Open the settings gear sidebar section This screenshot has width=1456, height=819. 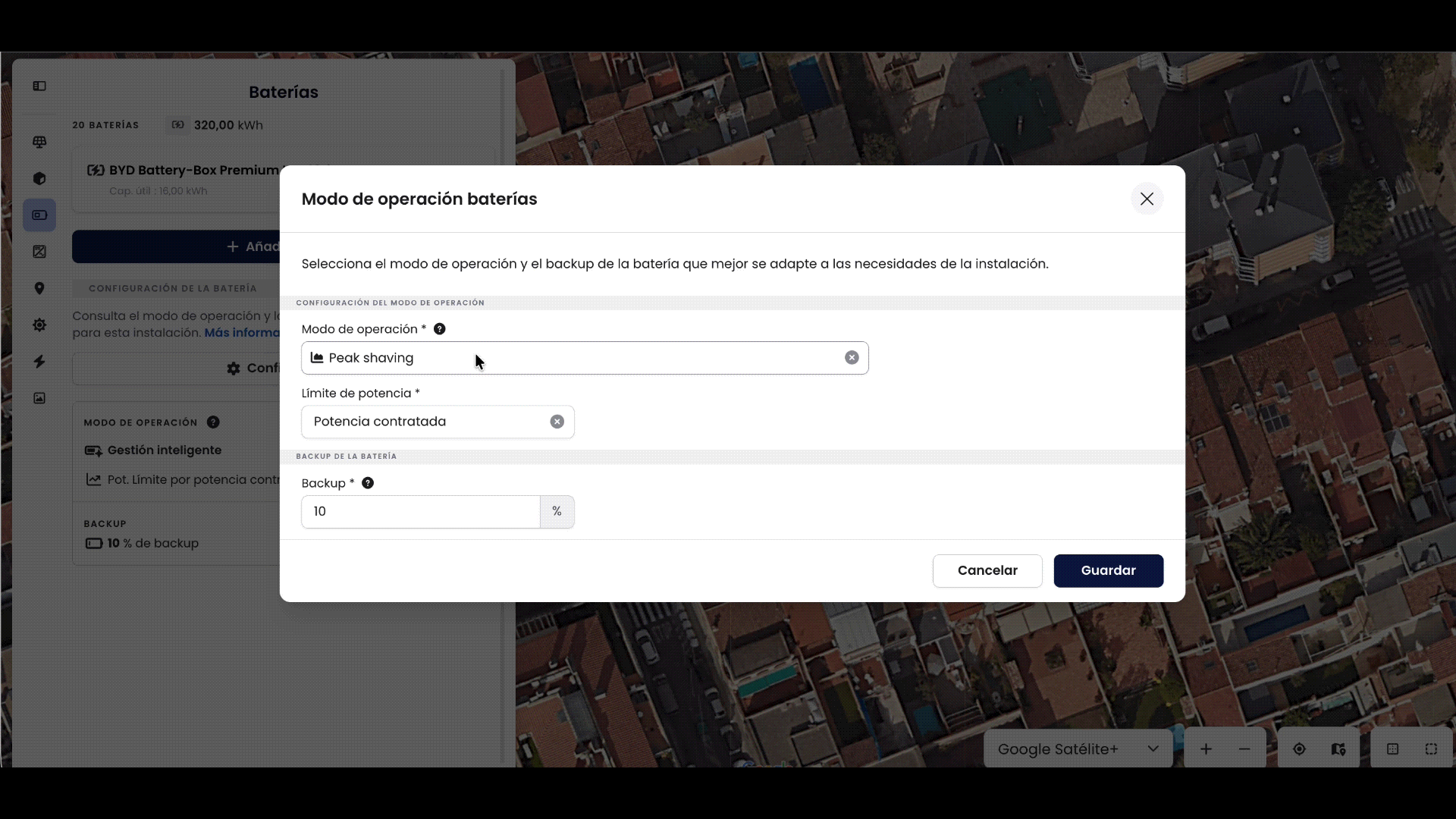pos(39,325)
